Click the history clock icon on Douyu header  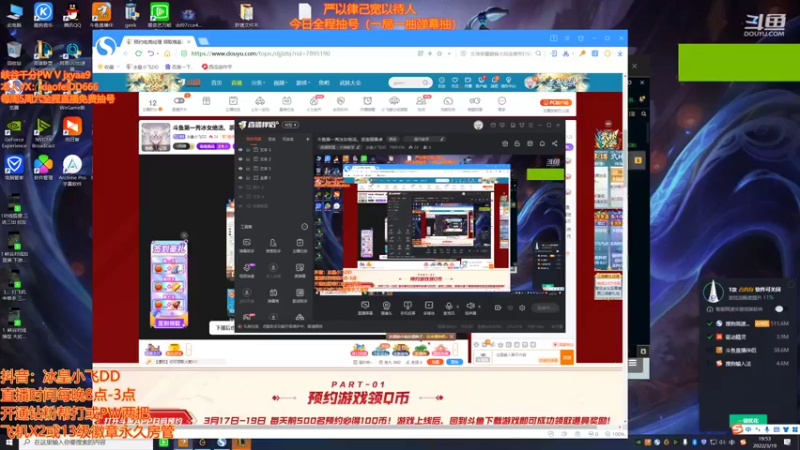coord(441,81)
